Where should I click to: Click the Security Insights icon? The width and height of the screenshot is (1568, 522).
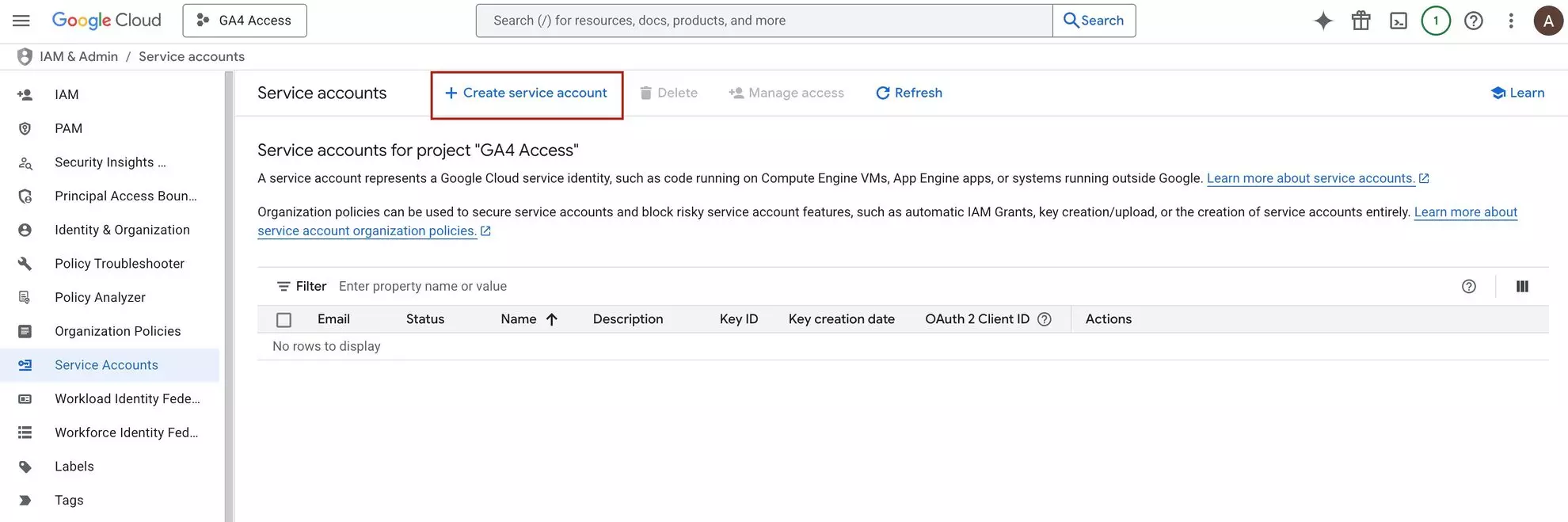click(25, 163)
